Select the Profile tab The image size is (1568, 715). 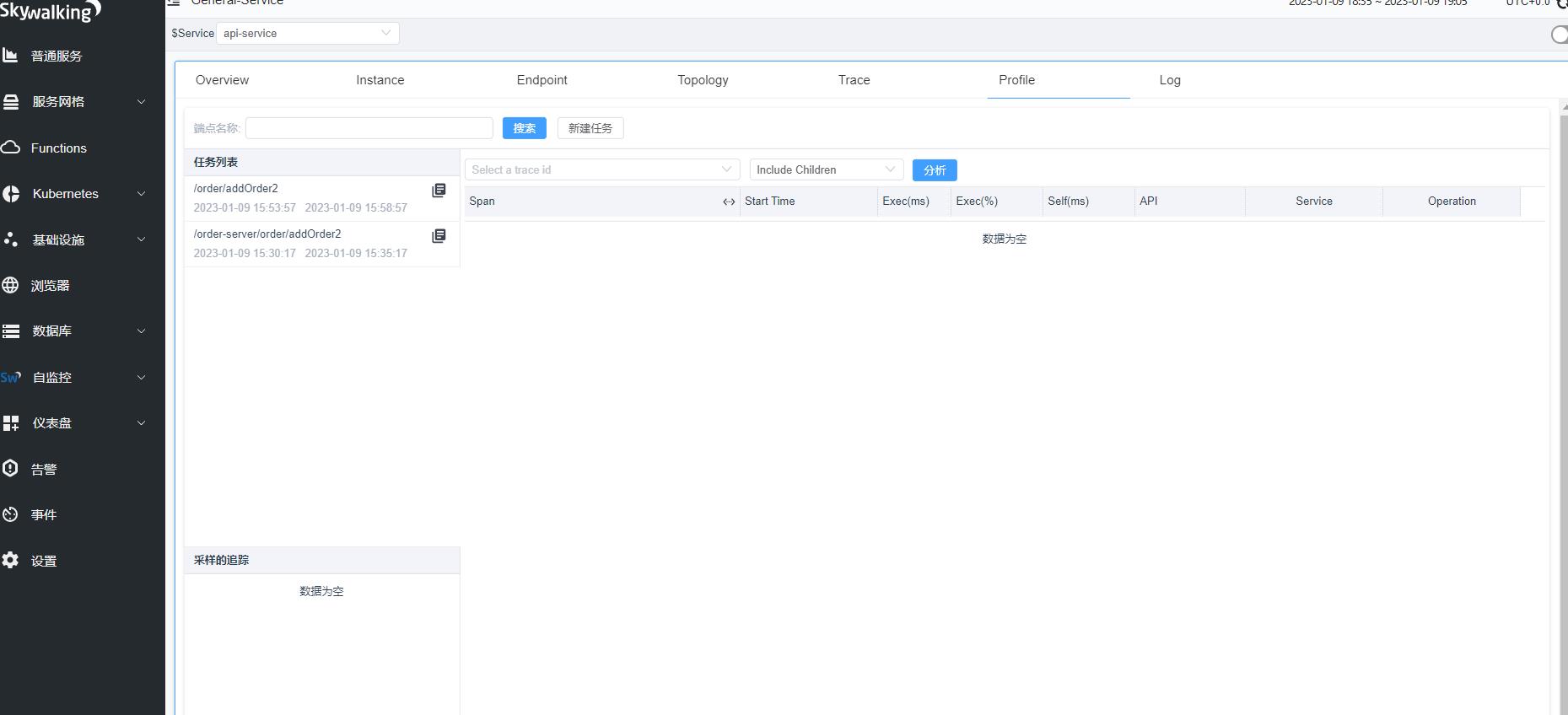[1016, 80]
